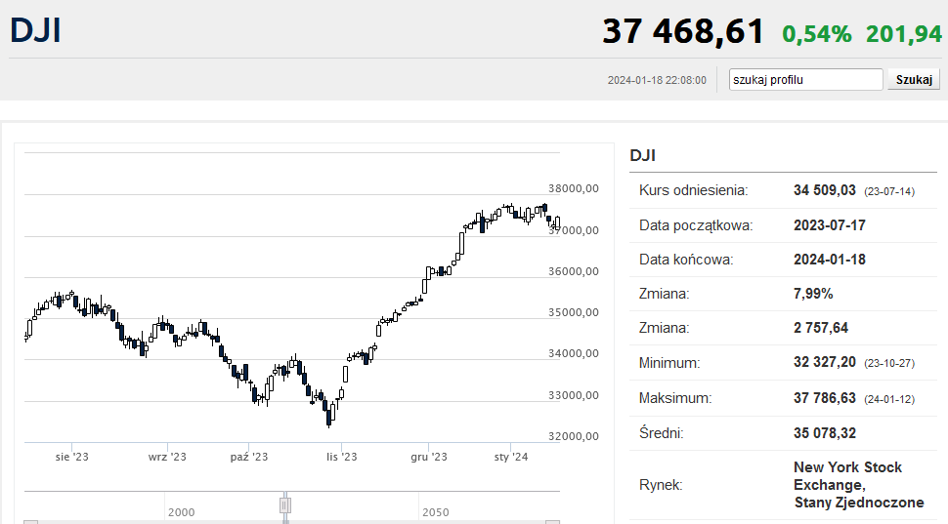
Task: Click the 38000,00 y-axis label
Action: point(573,189)
